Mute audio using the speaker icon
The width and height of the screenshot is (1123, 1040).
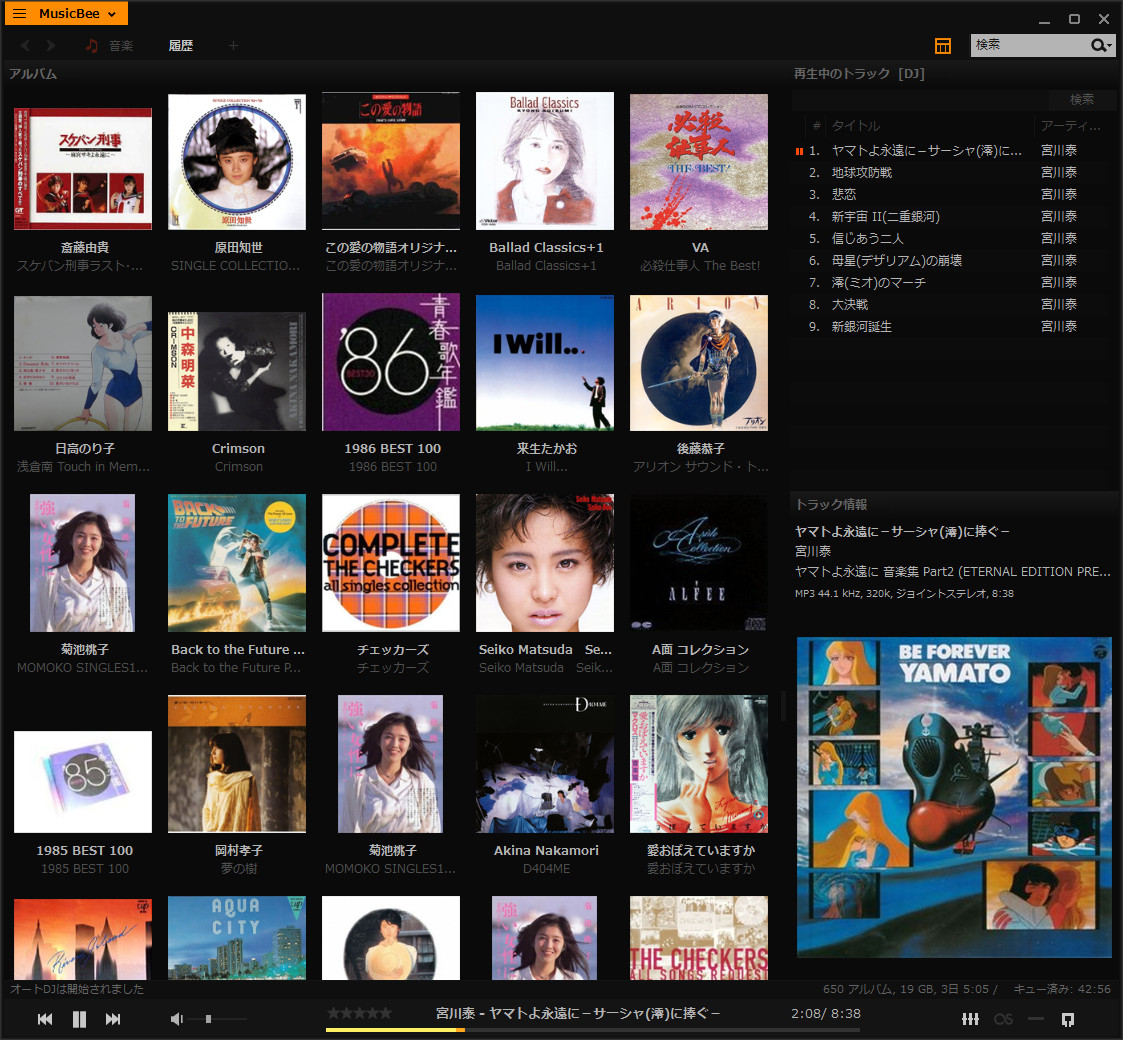pyautogui.click(x=176, y=1019)
